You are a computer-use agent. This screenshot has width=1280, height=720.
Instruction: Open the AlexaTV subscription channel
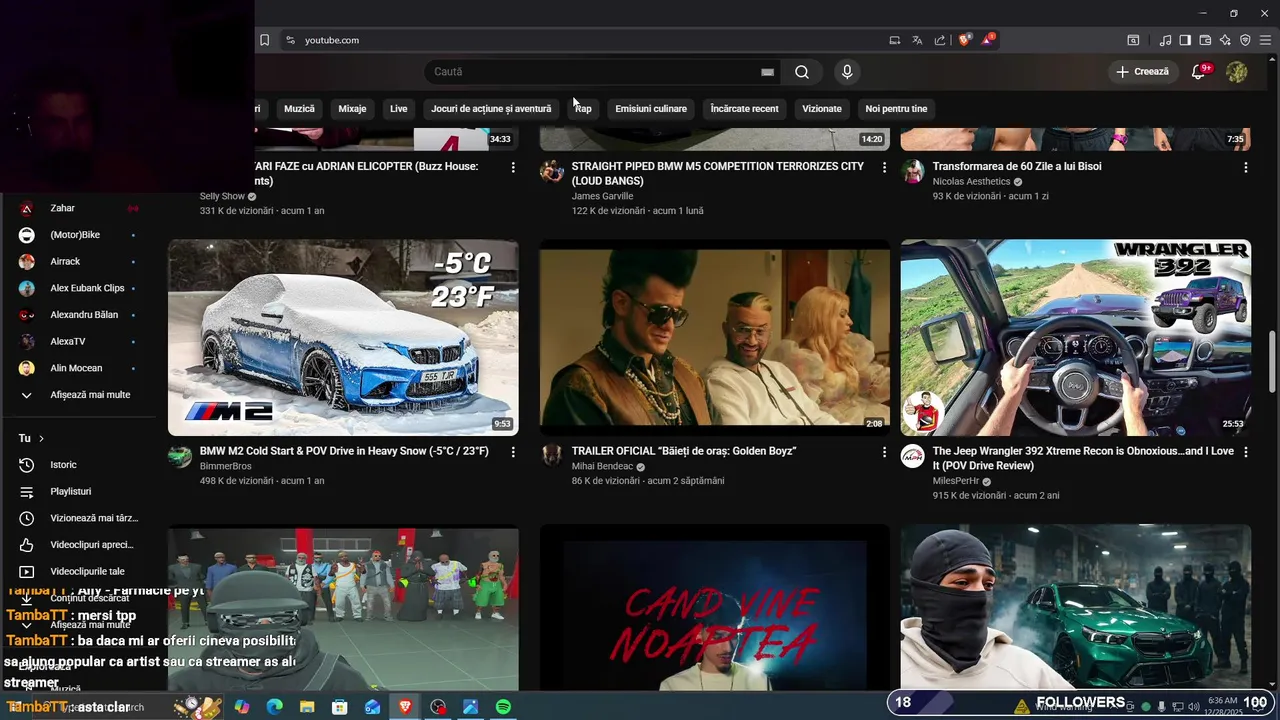tap(80, 342)
